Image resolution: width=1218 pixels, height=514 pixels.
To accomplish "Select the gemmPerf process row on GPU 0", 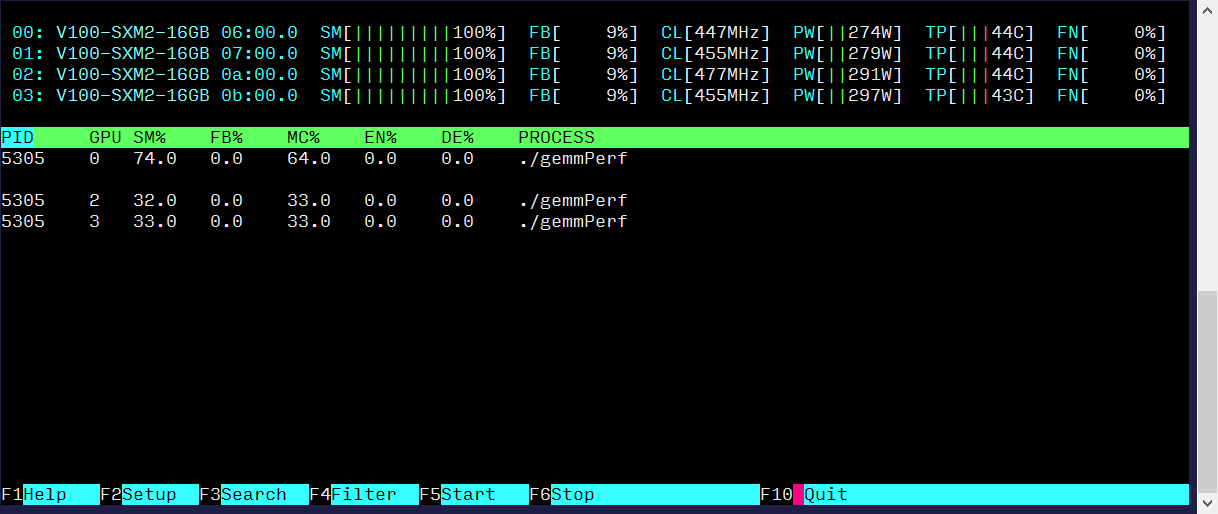I will pyautogui.click(x=595, y=158).
